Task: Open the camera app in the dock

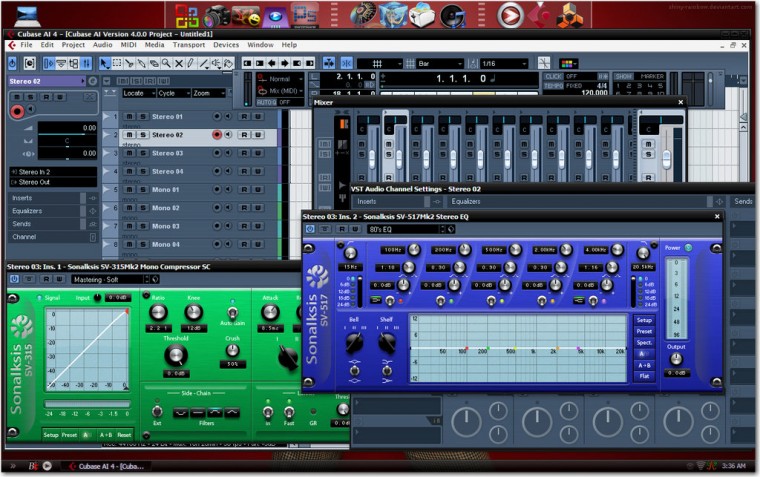Action: click(216, 16)
